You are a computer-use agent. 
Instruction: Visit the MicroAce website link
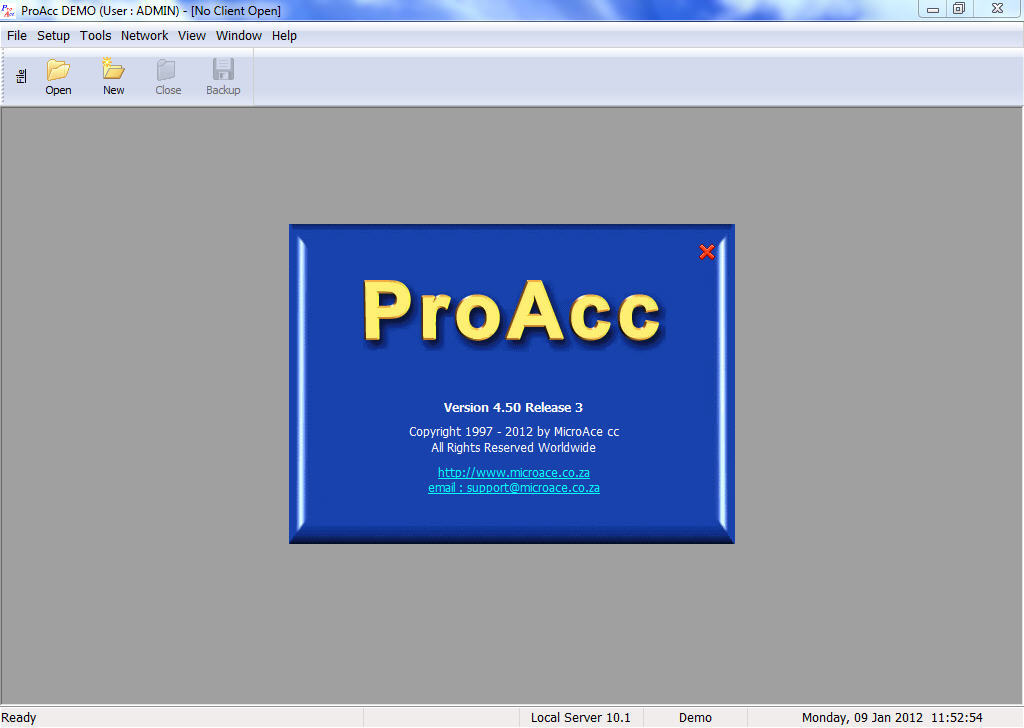[x=513, y=472]
